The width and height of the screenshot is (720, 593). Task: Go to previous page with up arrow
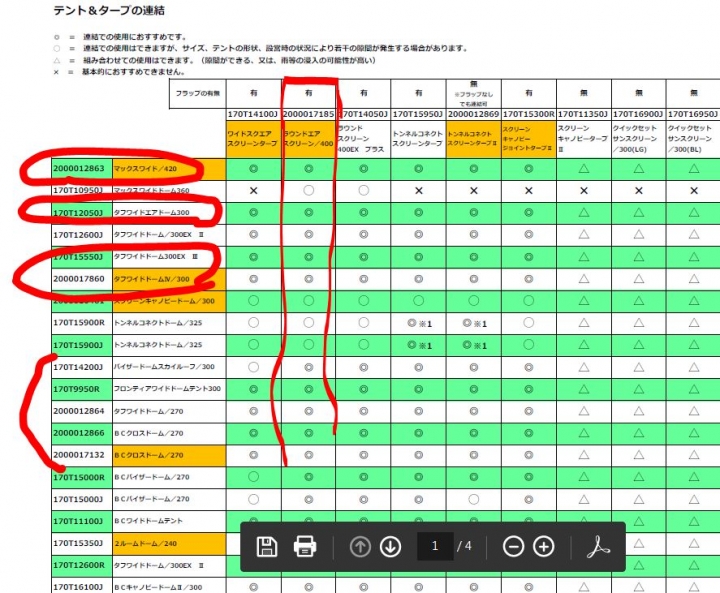360,547
